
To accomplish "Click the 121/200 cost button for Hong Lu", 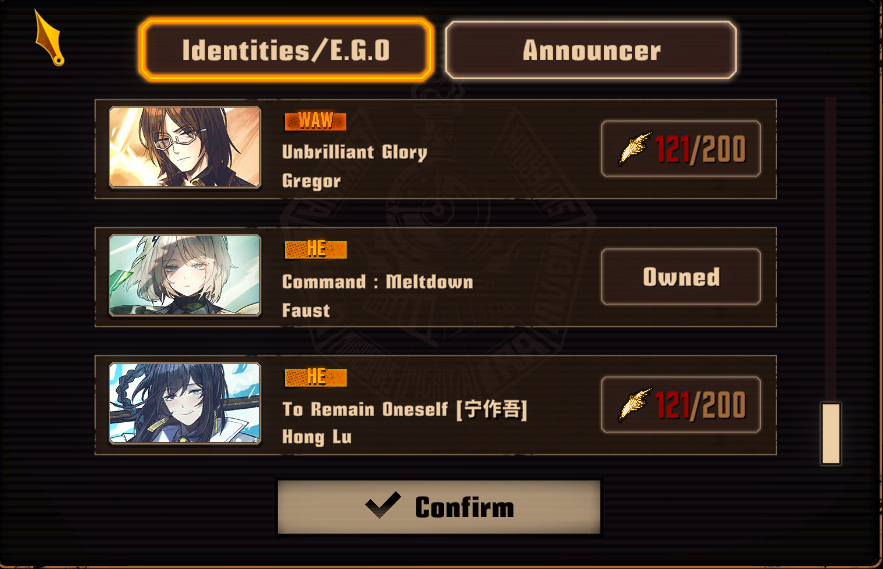I will click(x=681, y=404).
